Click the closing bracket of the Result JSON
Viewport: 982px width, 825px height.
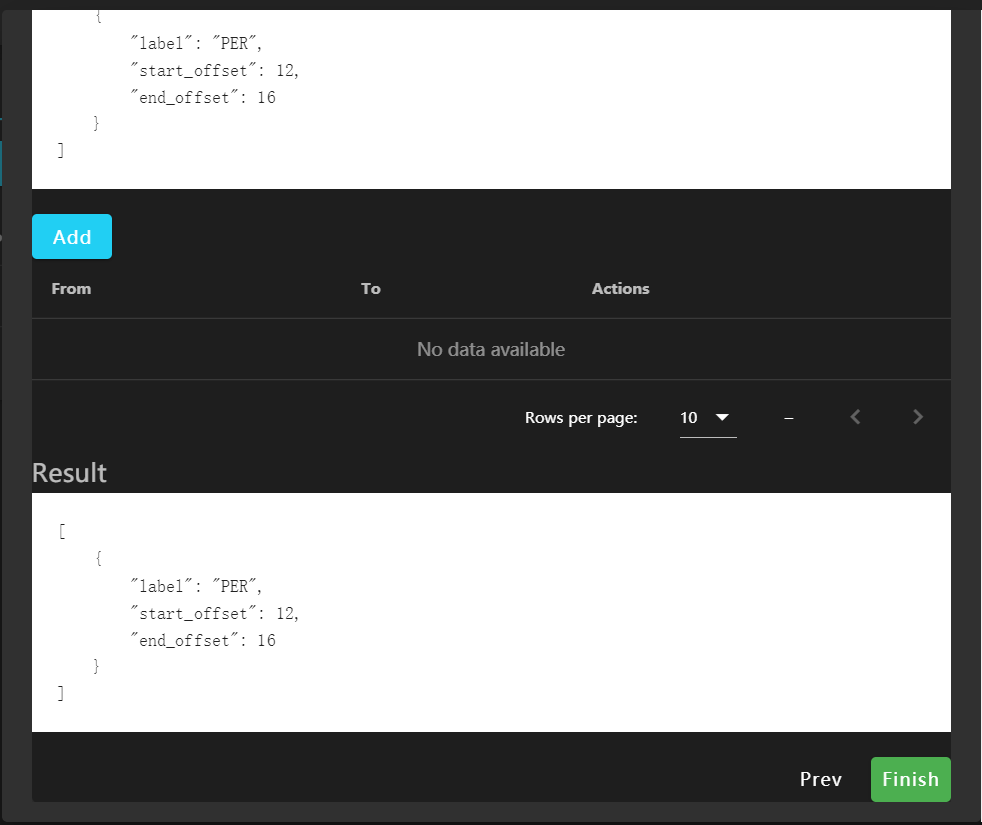(61, 692)
